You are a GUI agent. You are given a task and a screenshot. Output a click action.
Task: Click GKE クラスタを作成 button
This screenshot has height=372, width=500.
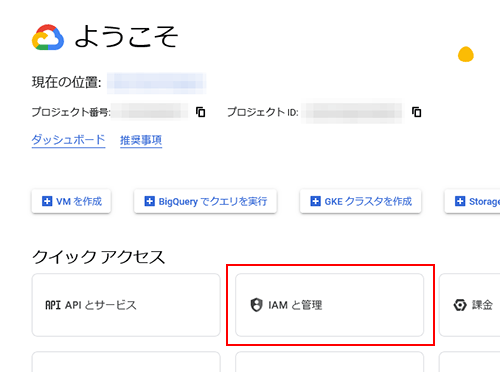click(x=361, y=201)
